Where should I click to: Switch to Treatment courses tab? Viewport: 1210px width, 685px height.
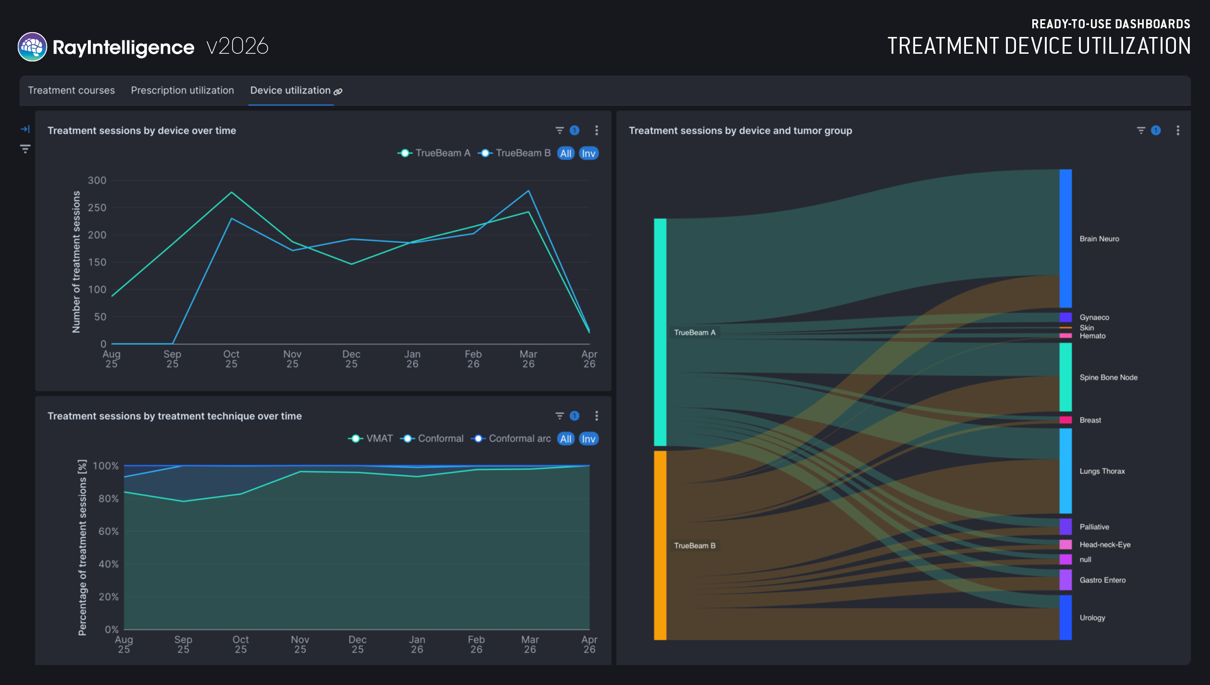point(71,90)
